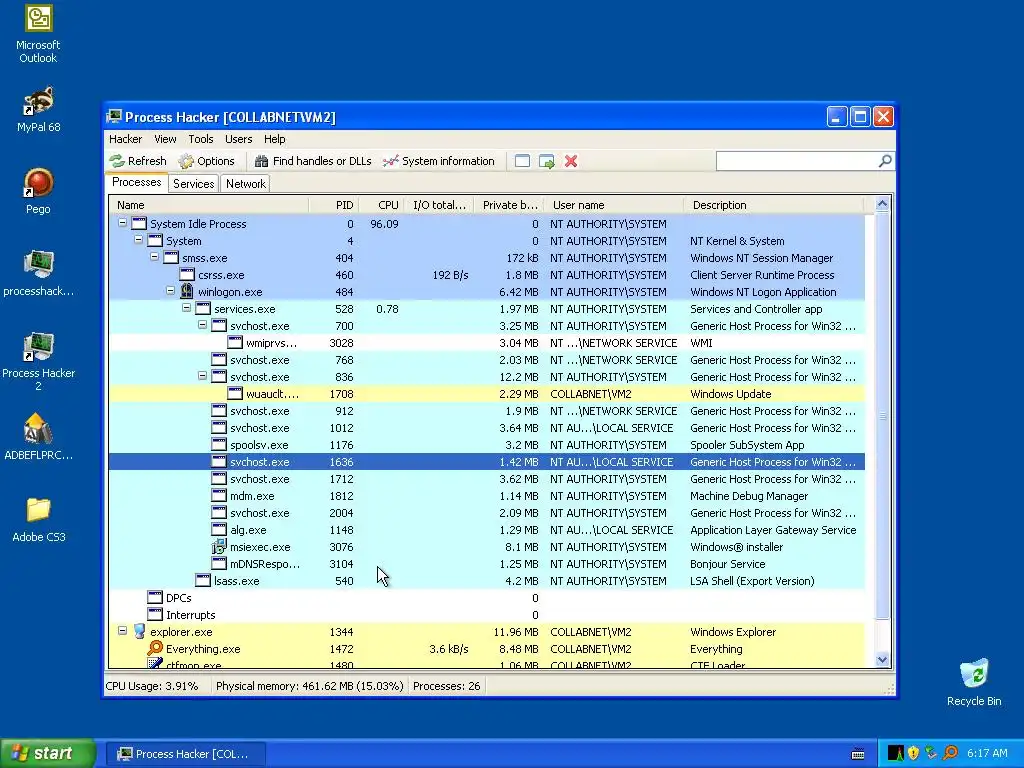Image resolution: width=1024 pixels, height=768 pixels.
Task: Sort by the Private bytes column header
Action: pos(509,205)
